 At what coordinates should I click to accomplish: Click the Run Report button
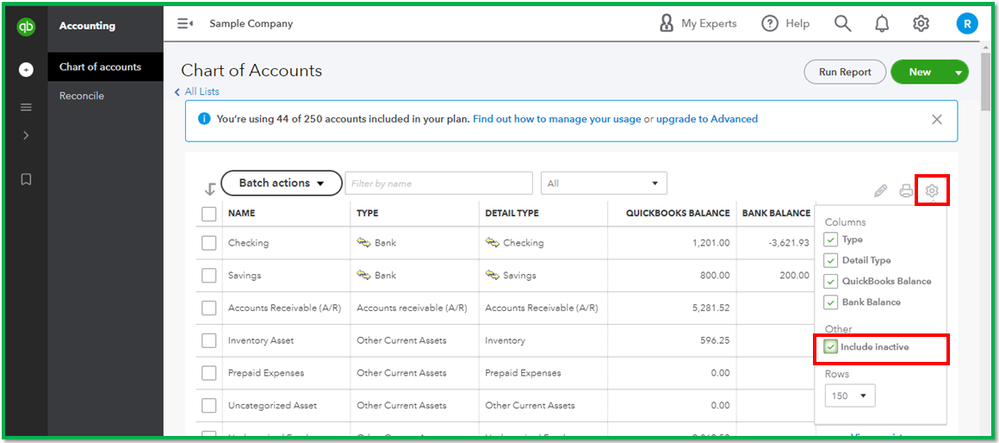tap(845, 72)
